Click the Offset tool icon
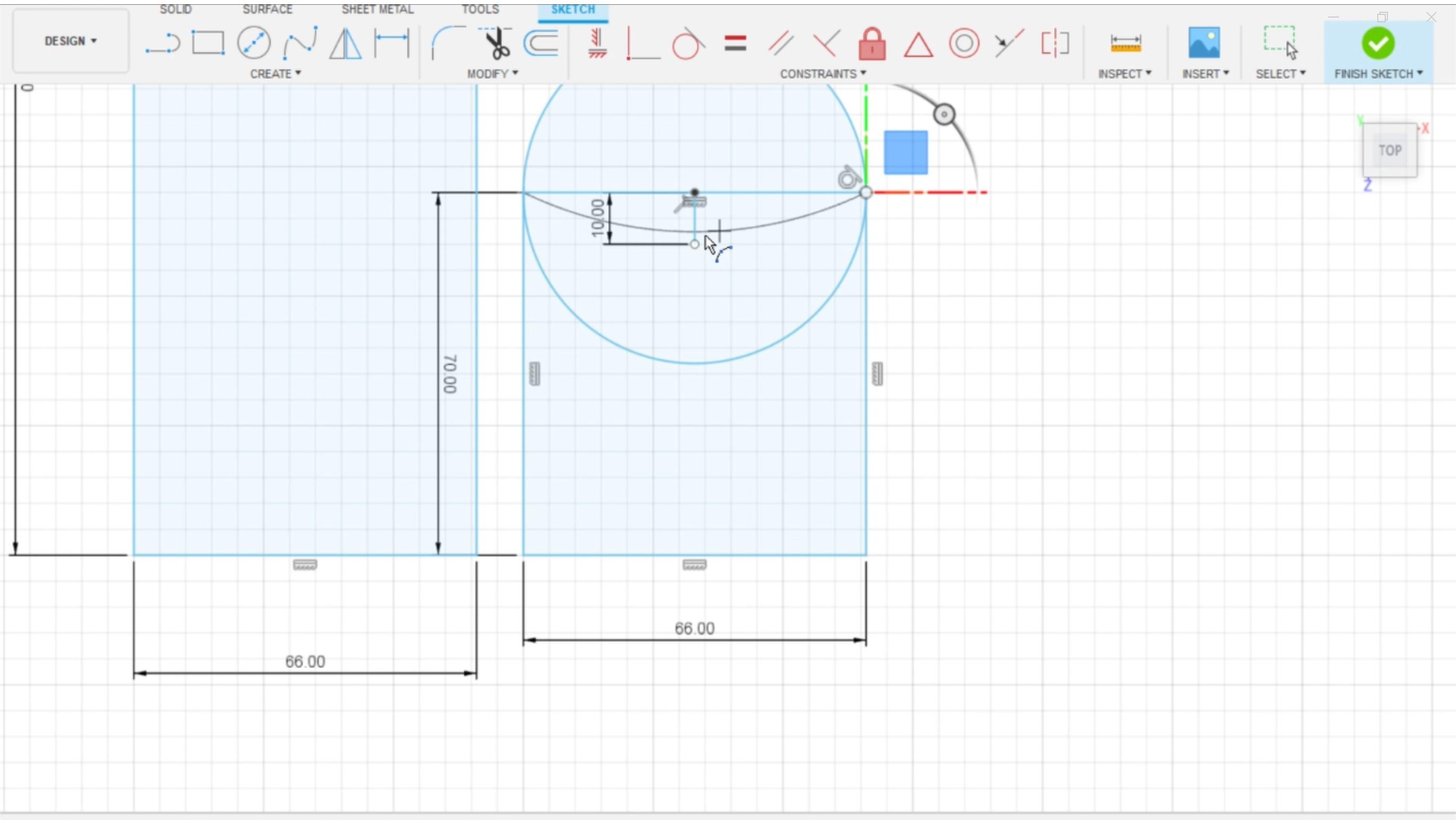Viewport: 1456px width, 820px height. [x=542, y=43]
